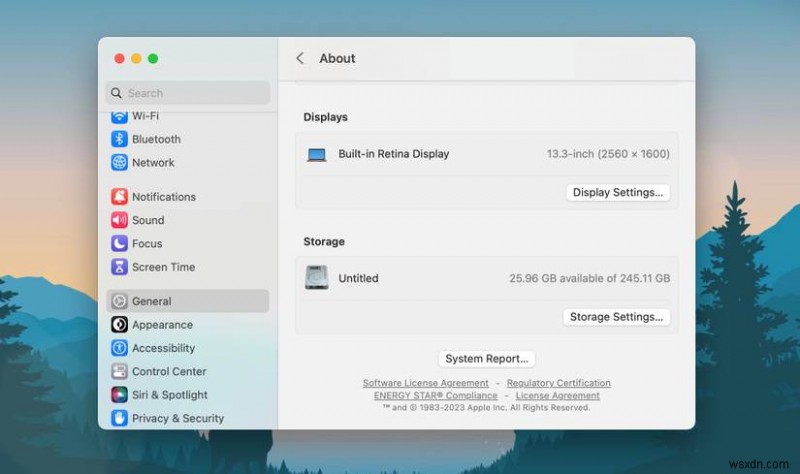This screenshot has width=800, height=474.
Task: Click the Displays section heading
Action: (326, 117)
